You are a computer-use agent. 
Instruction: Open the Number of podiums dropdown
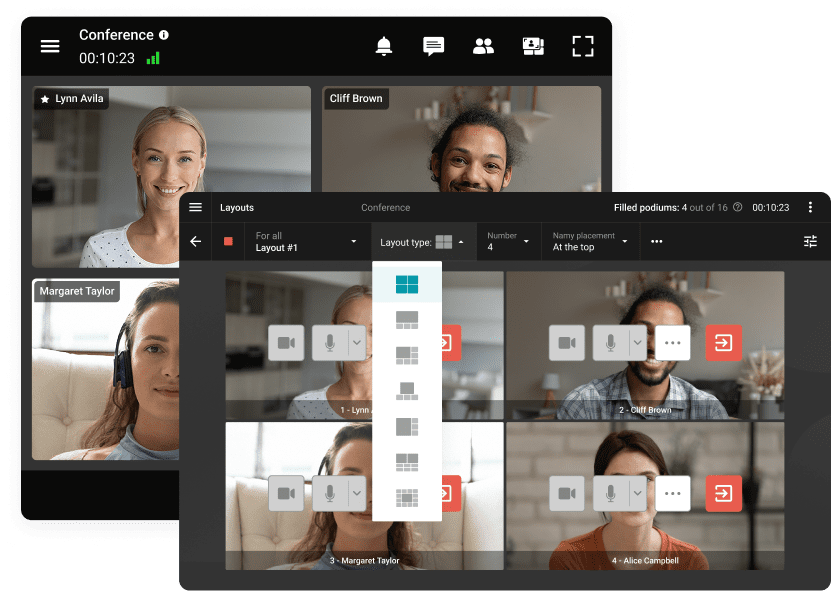(x=508, y=241)
